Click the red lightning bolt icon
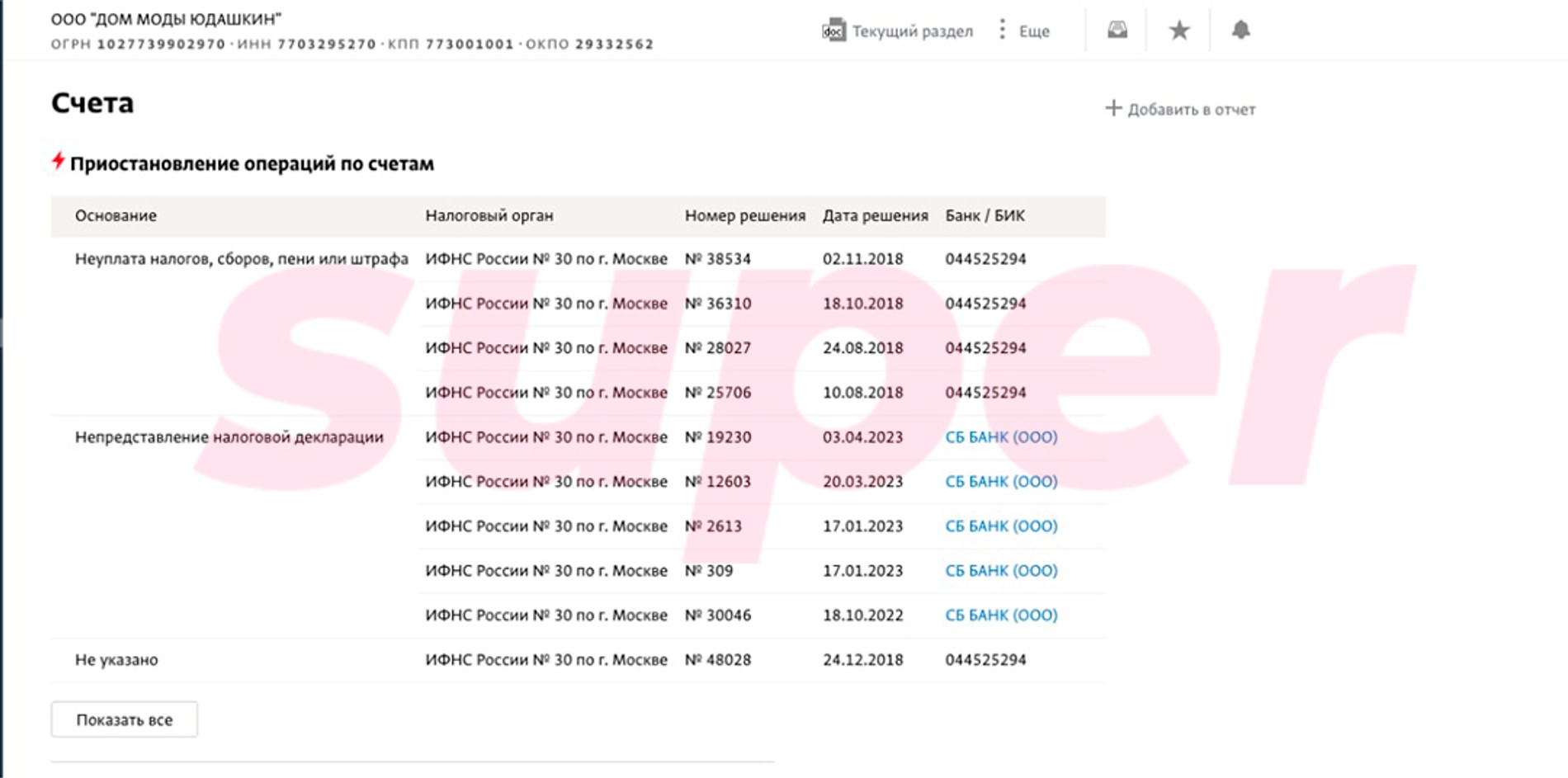Screen dimensions: 1568x778 (58, 162)
